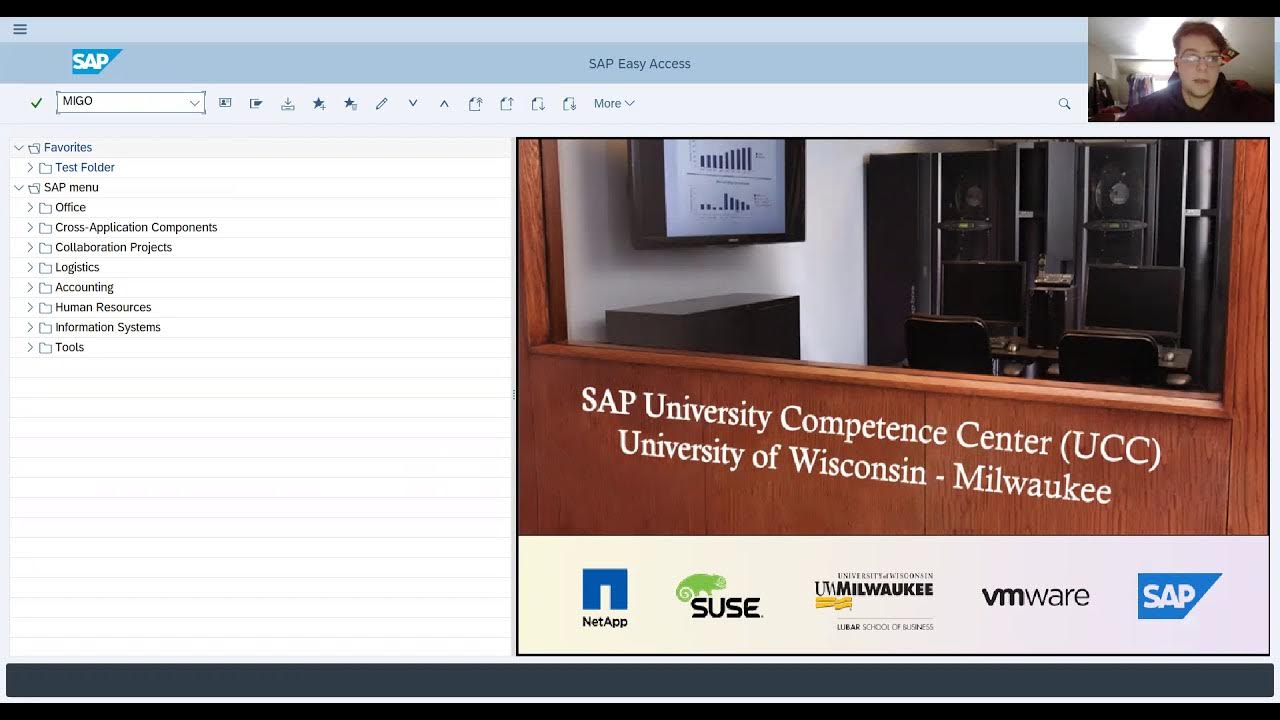
Task: Click the Office folder icon
Action: 45,208
